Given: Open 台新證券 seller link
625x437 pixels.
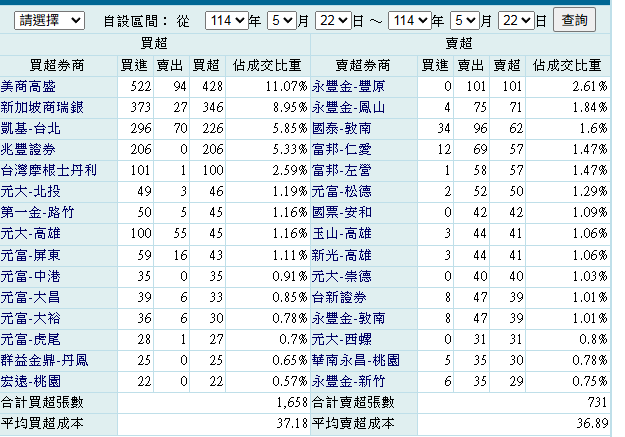Looking at the screenshot, I should click(x=339, y=297).
